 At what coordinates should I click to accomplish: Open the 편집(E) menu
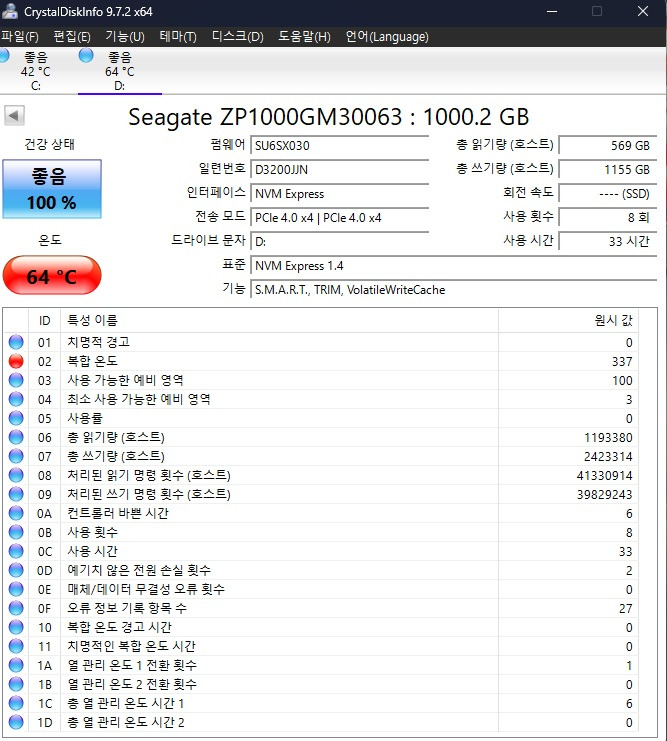[72, 36]
